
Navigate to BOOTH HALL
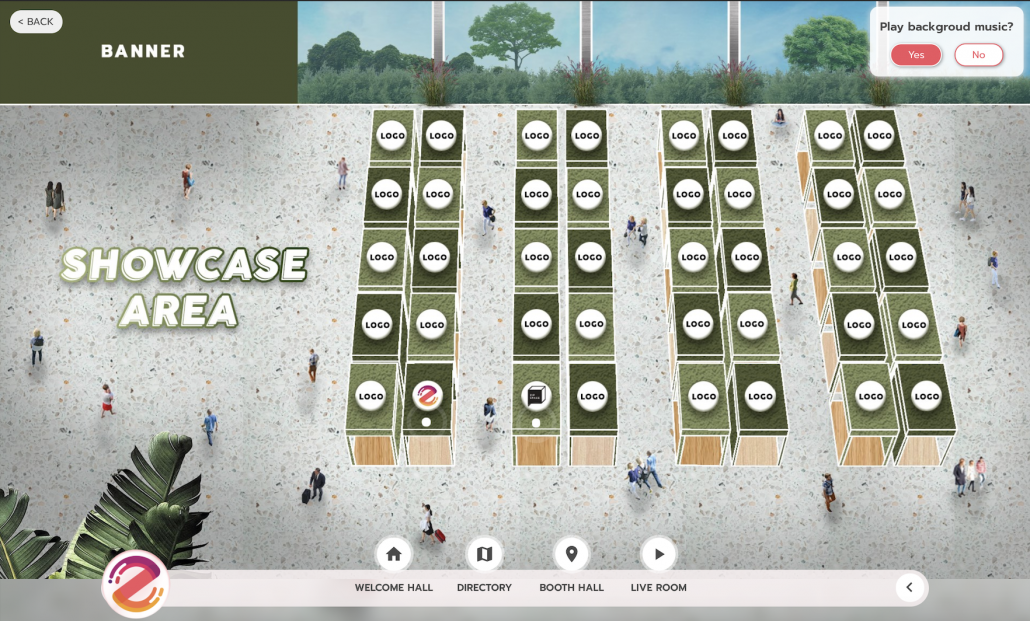pyautogui.click(x=571, y=588)
